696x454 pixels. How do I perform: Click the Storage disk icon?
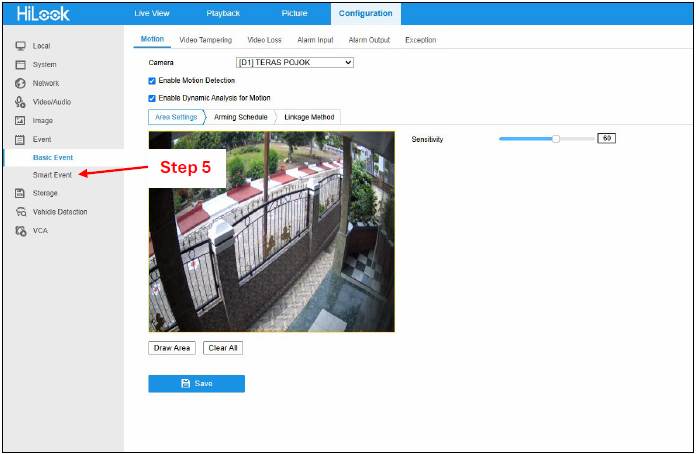[x=20, y=193]
